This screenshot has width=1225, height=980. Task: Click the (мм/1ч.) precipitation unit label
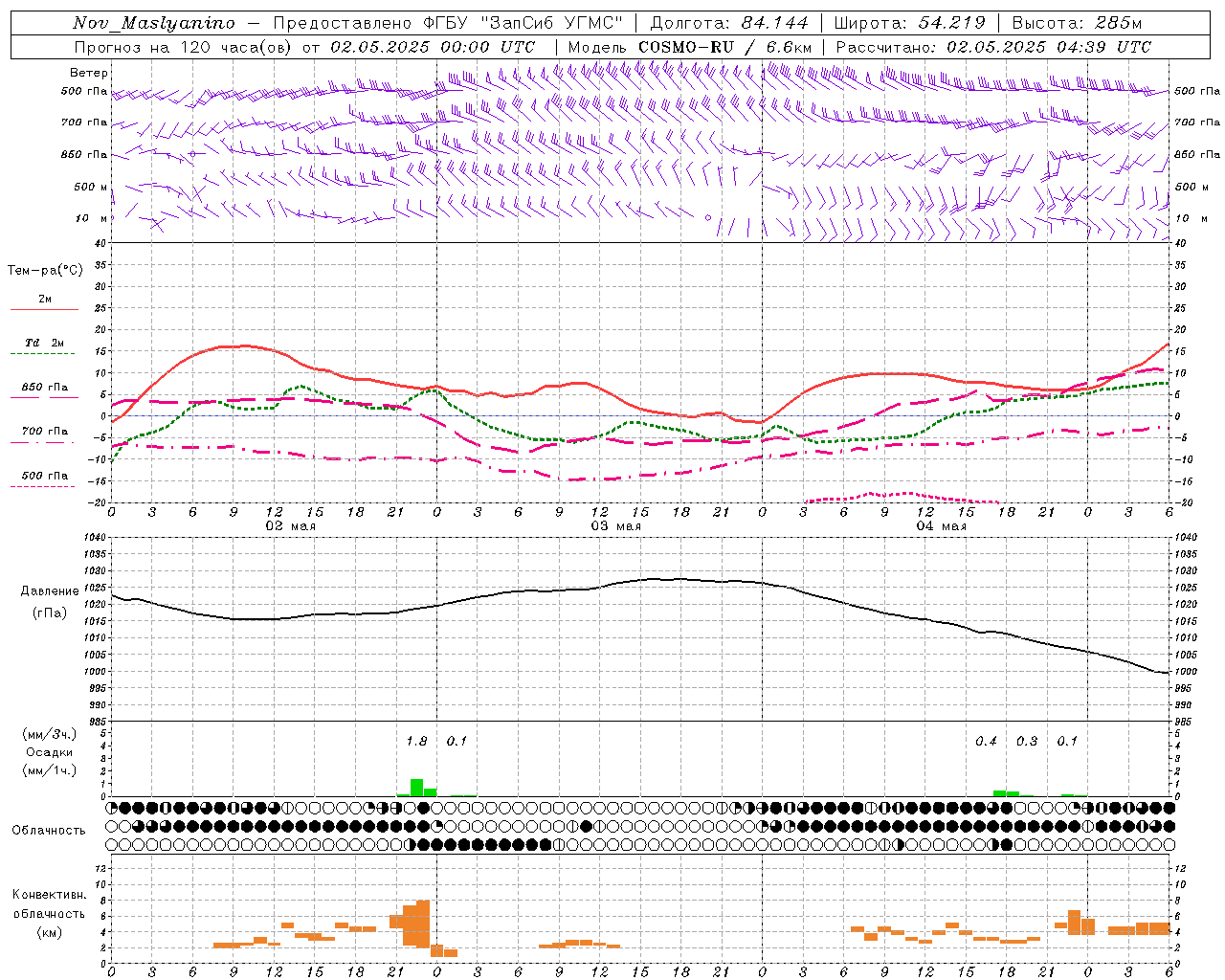[x=50, y=770]
